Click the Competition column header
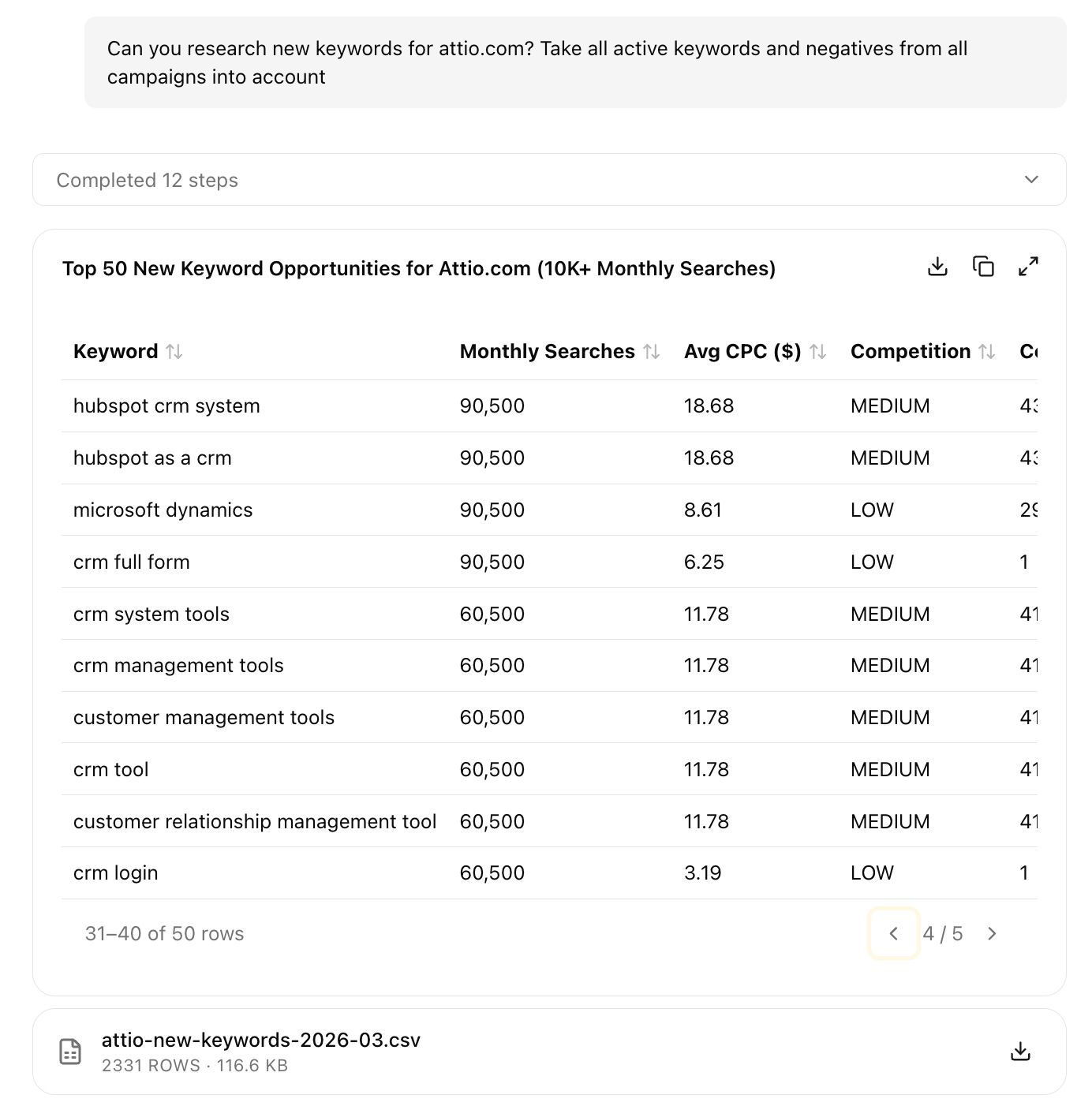The height and width of the screenshot is (1106, 1092). 910,352
